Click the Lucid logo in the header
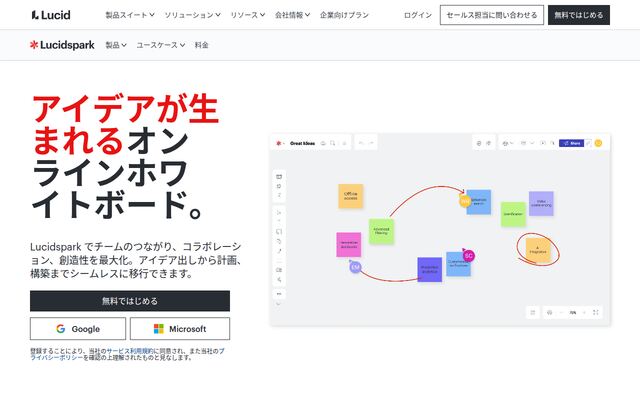640x400 pixels. click(51, 15)
